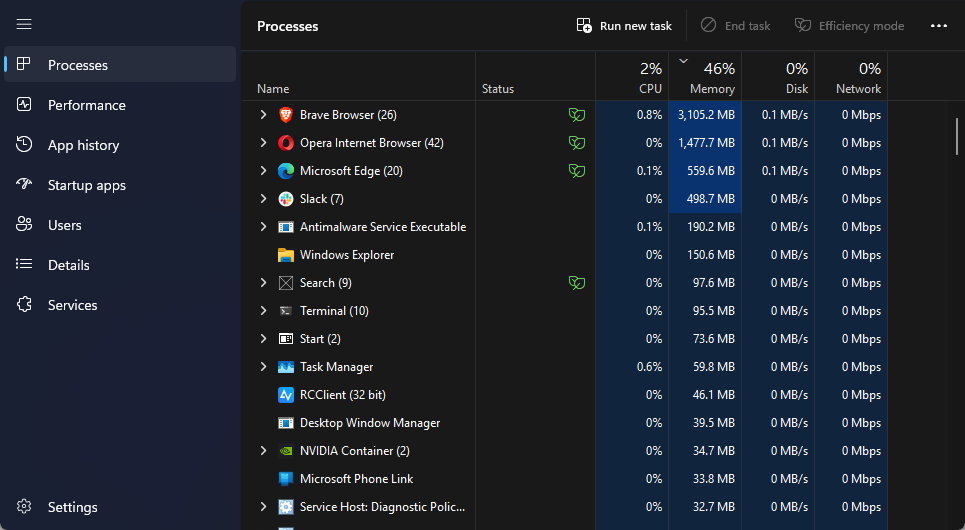Expand the Start process group
Screen dimensions: 965x530
coord(263,339)
